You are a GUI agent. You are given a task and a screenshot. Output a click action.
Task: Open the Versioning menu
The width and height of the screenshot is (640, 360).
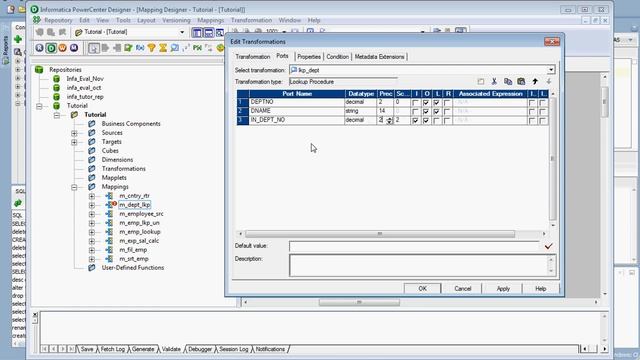[x=176, y=20]
